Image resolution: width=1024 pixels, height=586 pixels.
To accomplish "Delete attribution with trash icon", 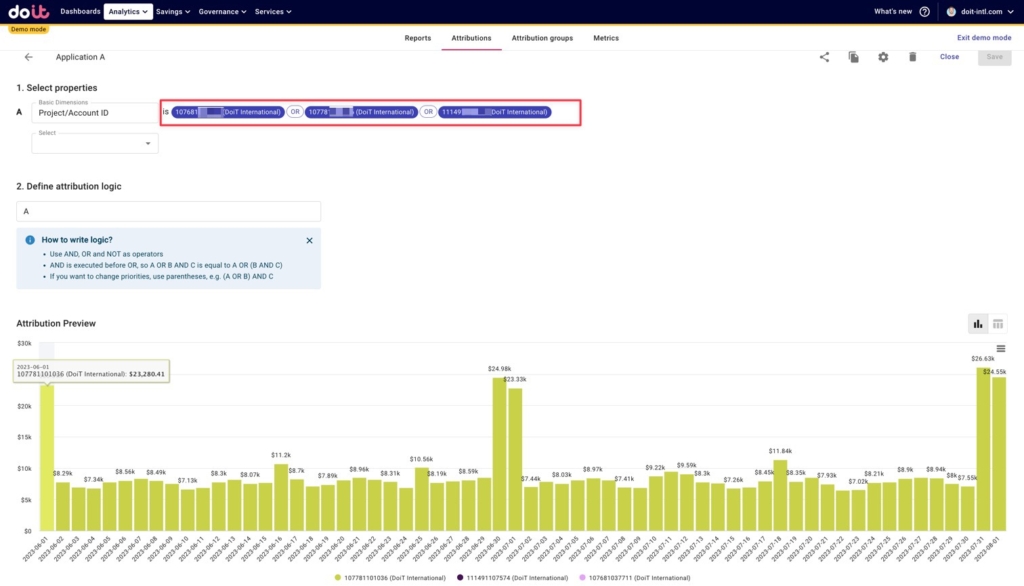I will pos(912,57).
